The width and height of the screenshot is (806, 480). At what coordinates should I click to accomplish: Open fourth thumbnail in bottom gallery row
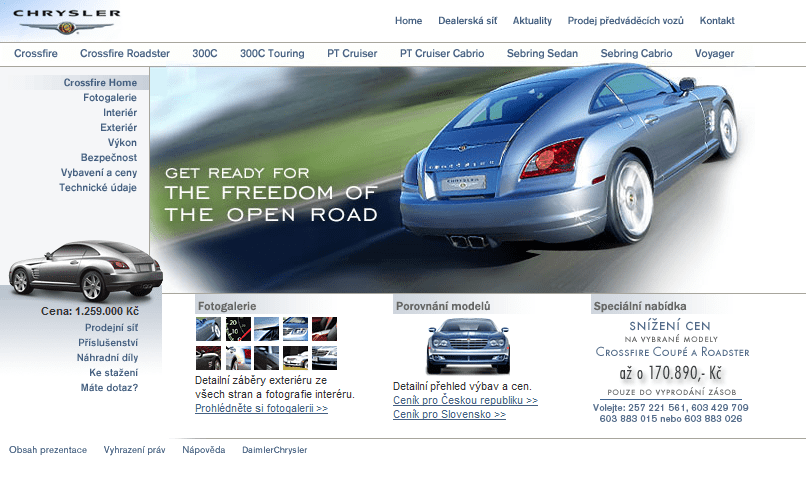coord(295,358)
